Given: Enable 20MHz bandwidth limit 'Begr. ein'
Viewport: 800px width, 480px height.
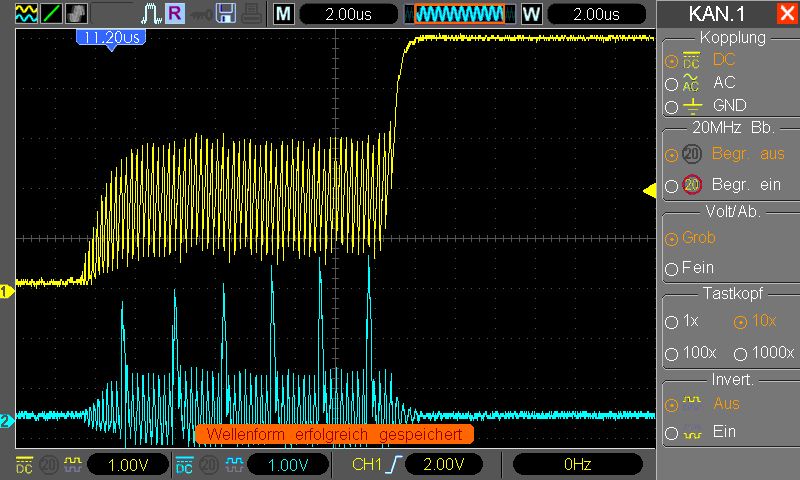Looking at the screenshot, I should (671, 185).
